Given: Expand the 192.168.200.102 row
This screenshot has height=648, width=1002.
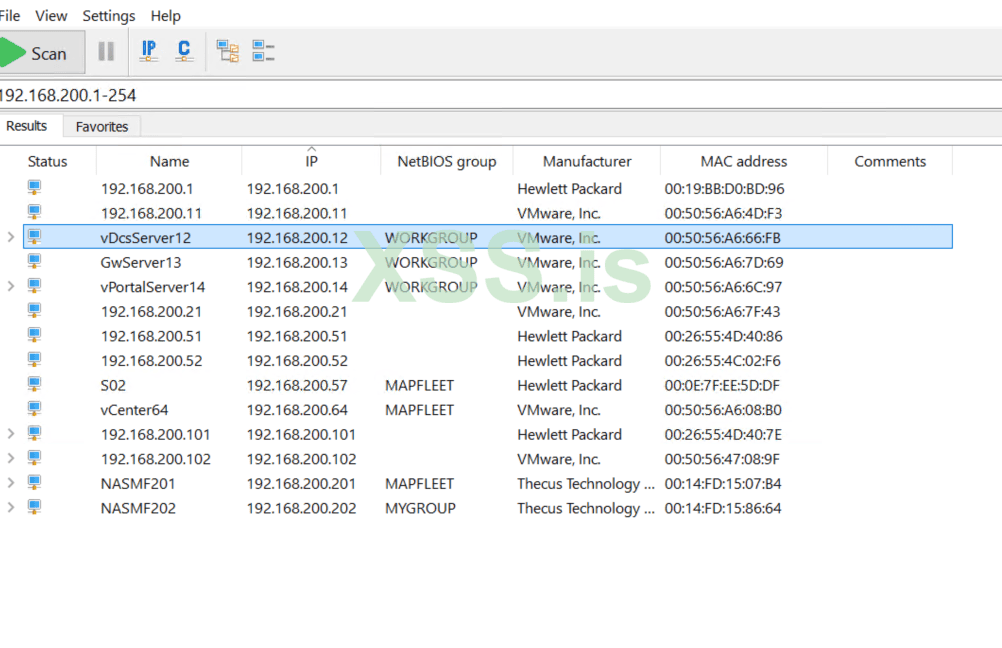Looking at the screenshot, I should click(11, 458).
